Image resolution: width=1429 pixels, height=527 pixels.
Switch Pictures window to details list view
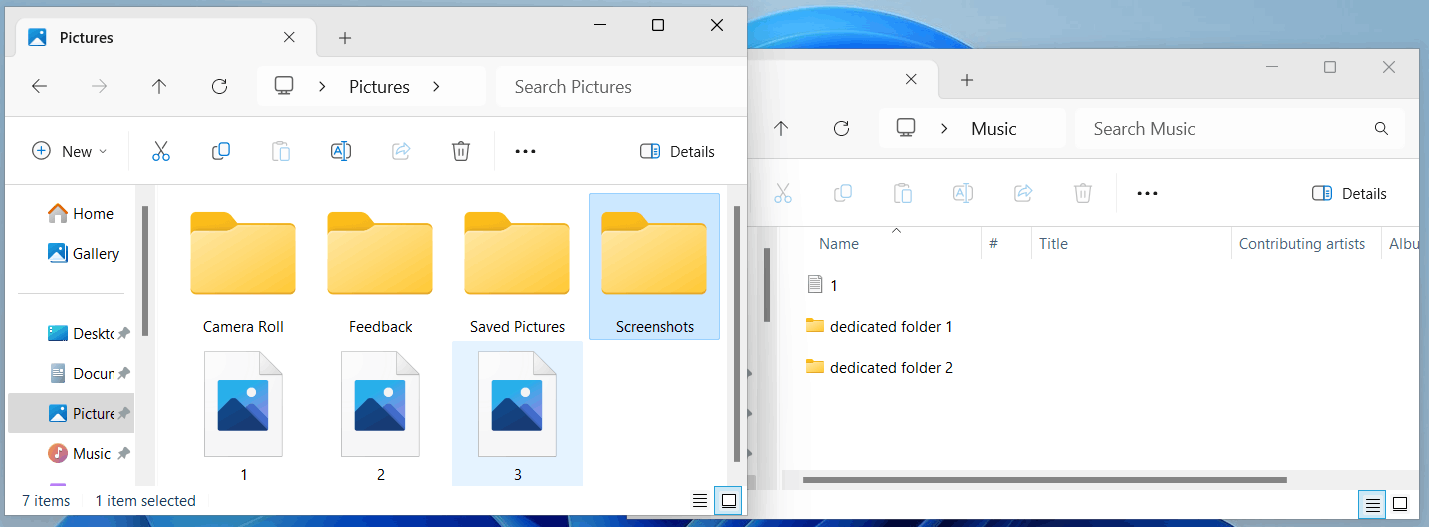[x=700, y=500]
